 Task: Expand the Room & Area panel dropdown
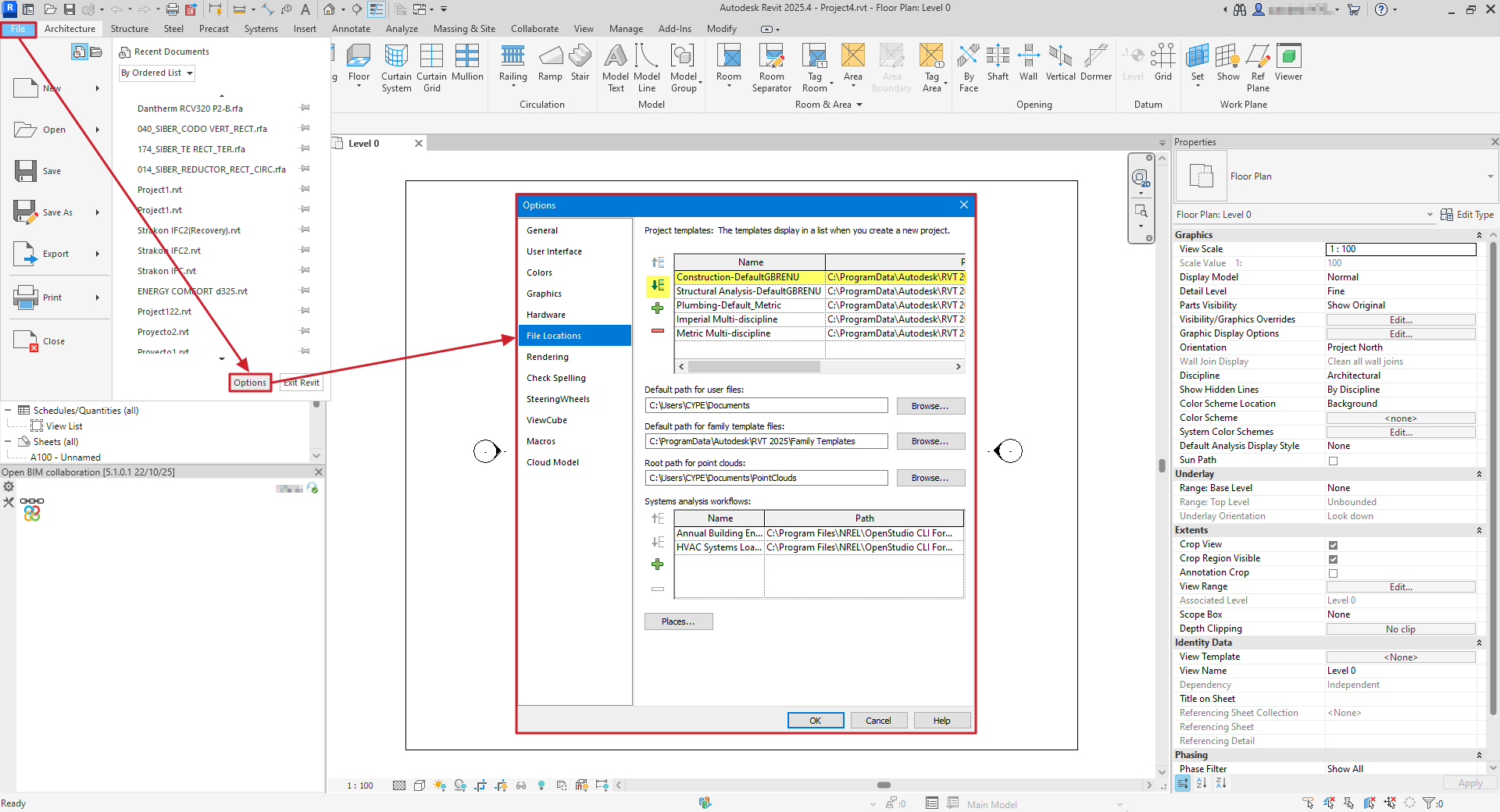point(859,105)
